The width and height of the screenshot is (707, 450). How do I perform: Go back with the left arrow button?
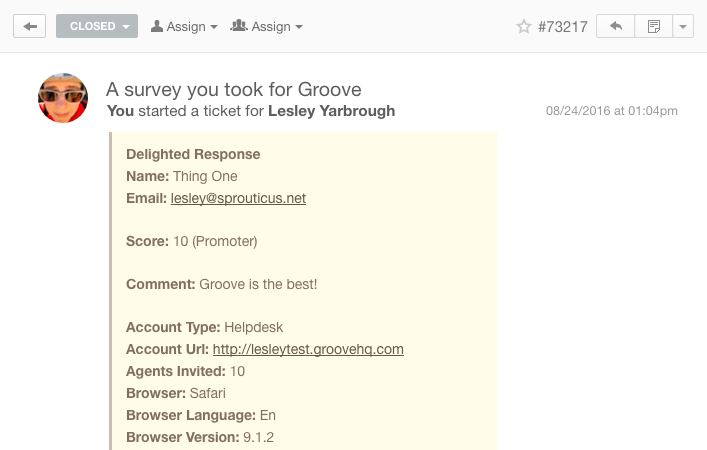[29, 26]
